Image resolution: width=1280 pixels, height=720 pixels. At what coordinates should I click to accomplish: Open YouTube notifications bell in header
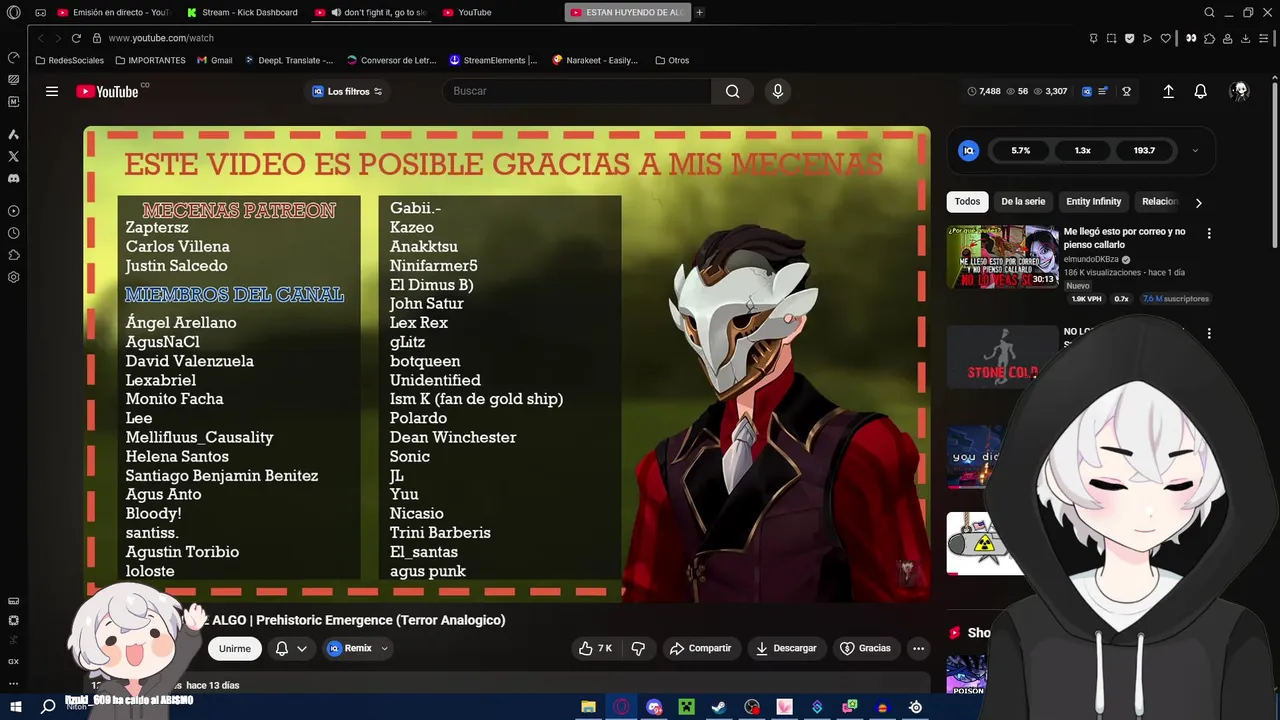[1200, 91]
